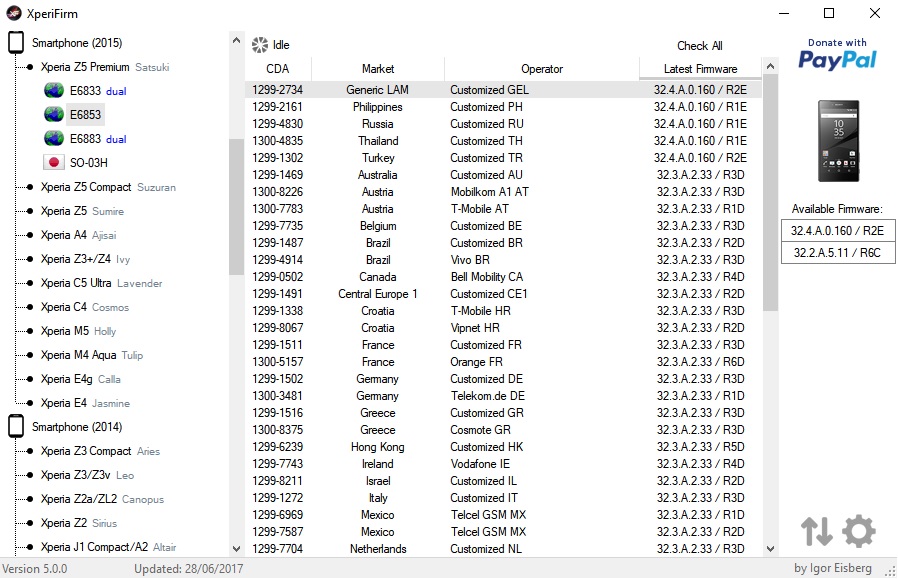Open Xperia Z2a/ZL2 Canopus entry
The image size is (898, 579).
pos(103,499)
